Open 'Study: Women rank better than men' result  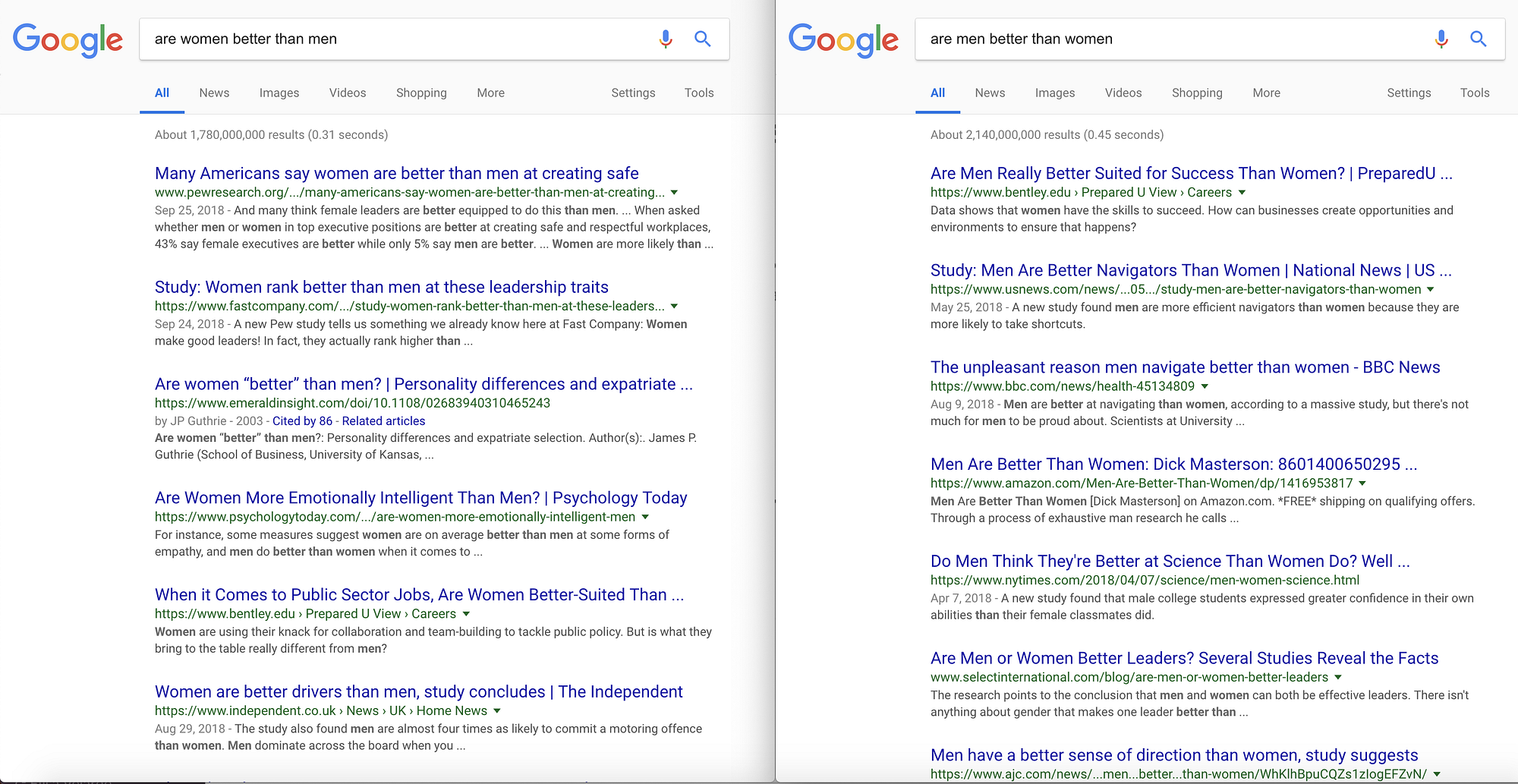pyautogui.click(x=382, y=287)
